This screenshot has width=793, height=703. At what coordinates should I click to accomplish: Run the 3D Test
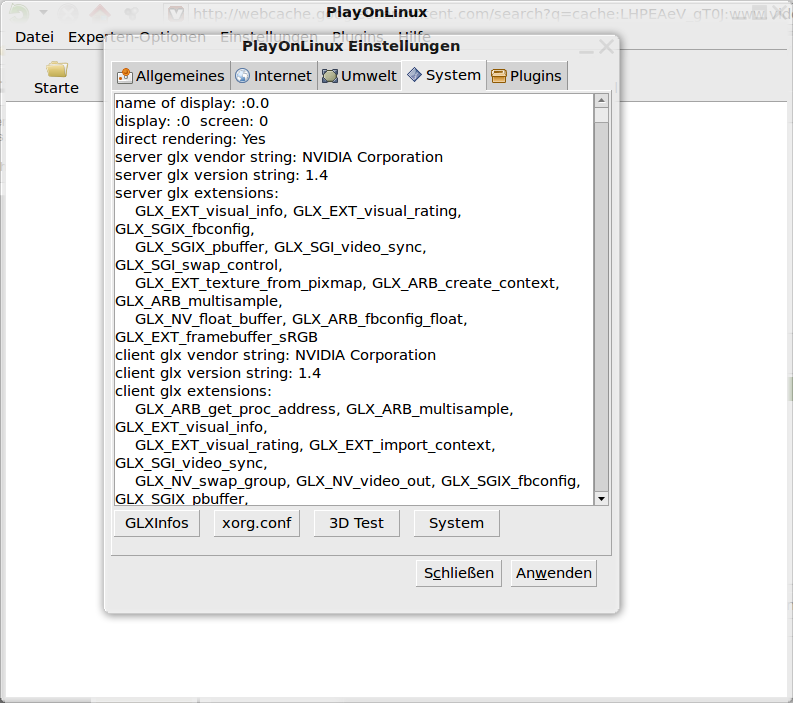[357, 523]
